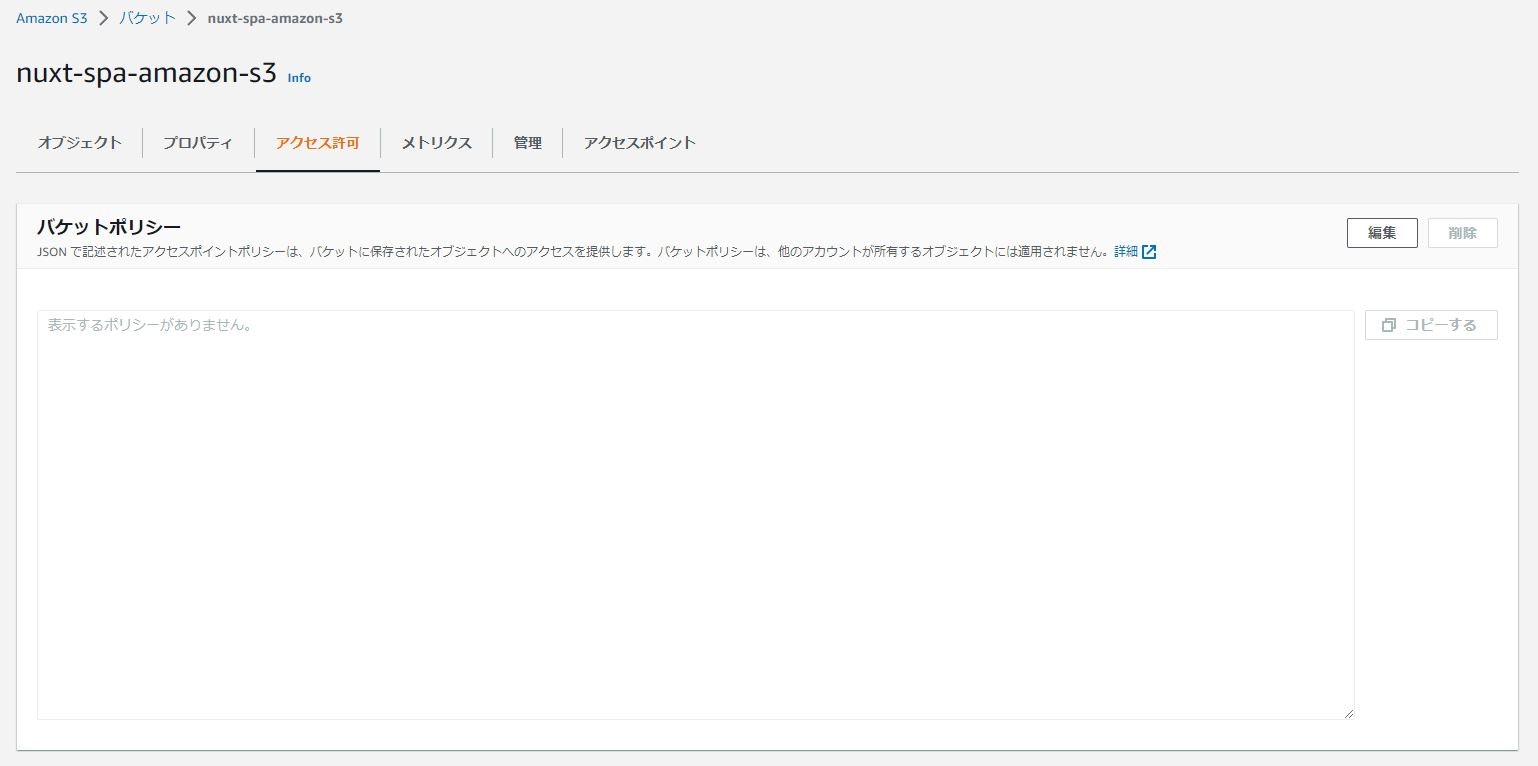Click the breadcrumb chevron after Amazon S3
Viewport: 1538px width, 766px height.
pyautogui.click(x=102, y=17)
